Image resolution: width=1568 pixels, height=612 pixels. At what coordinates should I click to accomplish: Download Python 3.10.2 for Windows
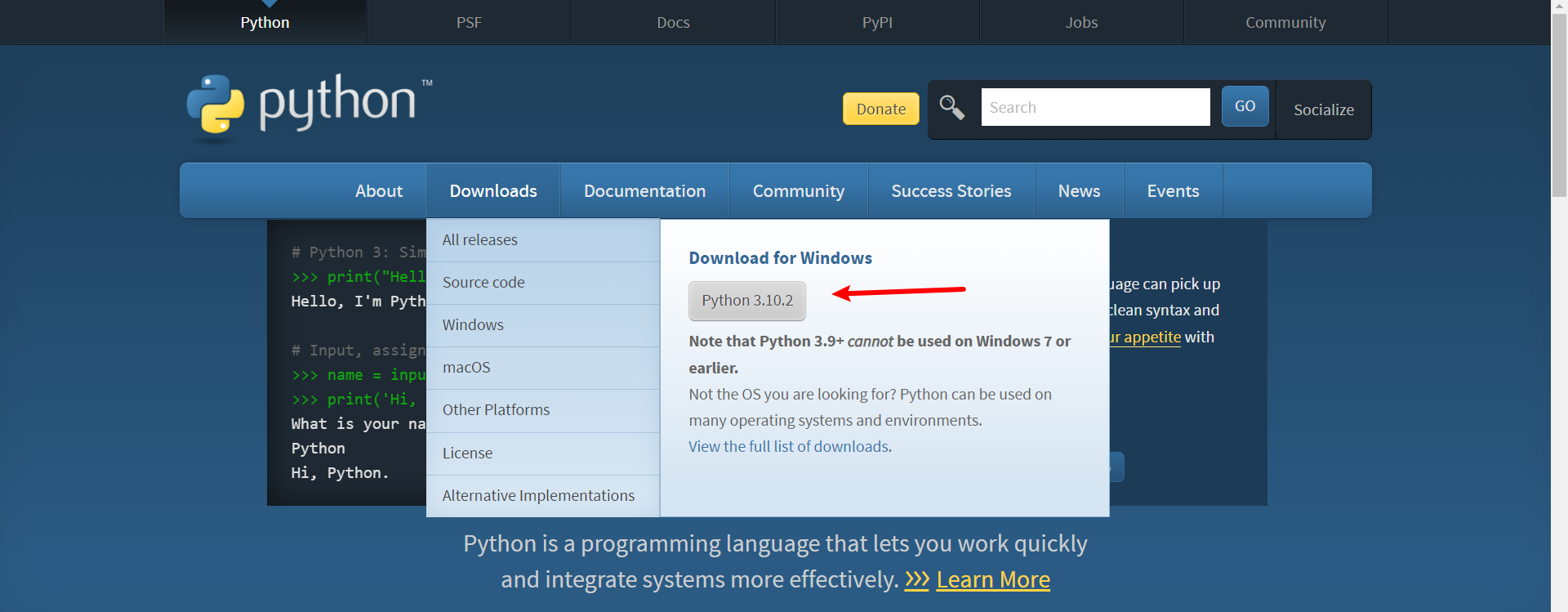pos(747,301)
